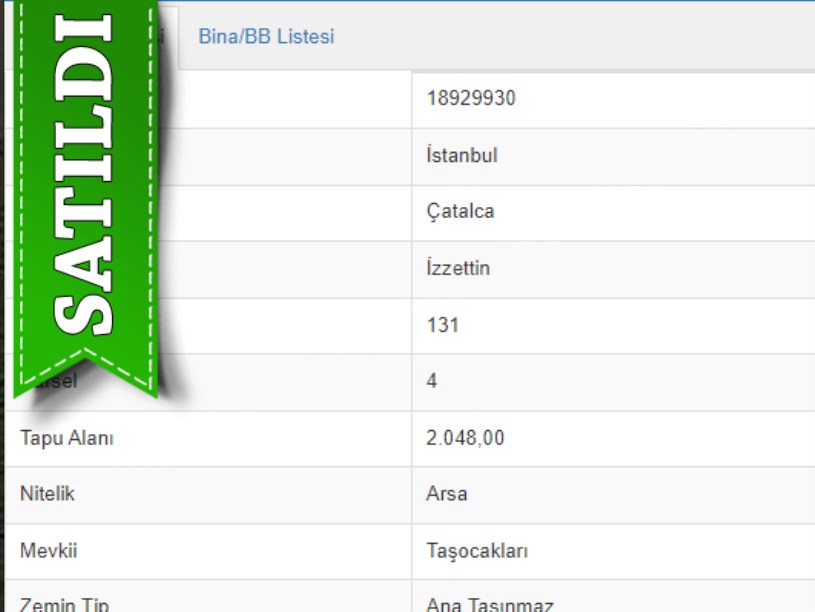
Task: Select the İzzettin neighborhood cell
Action: click(x=458, y=268)
